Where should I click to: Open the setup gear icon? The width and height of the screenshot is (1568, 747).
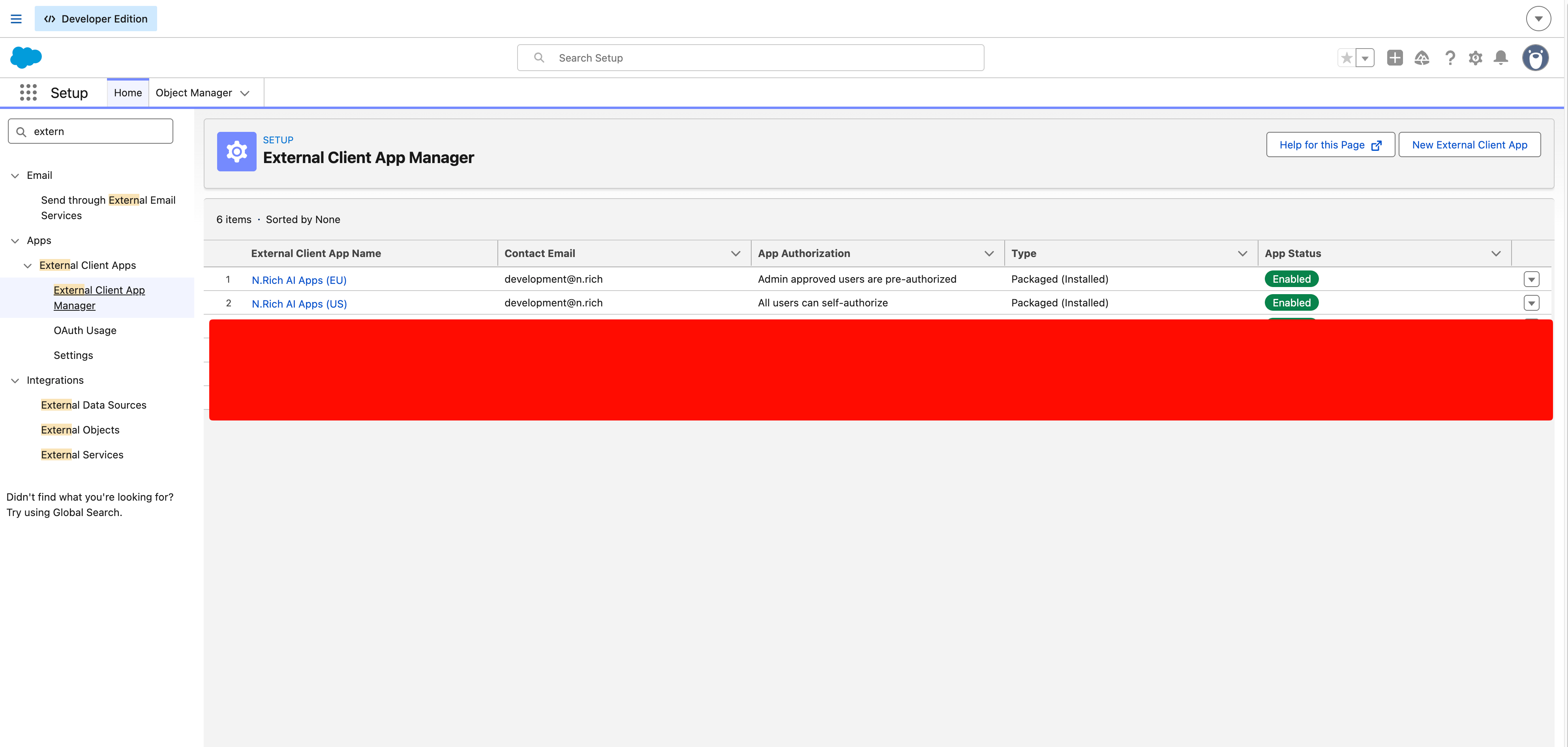click(x=1476, y=58)
